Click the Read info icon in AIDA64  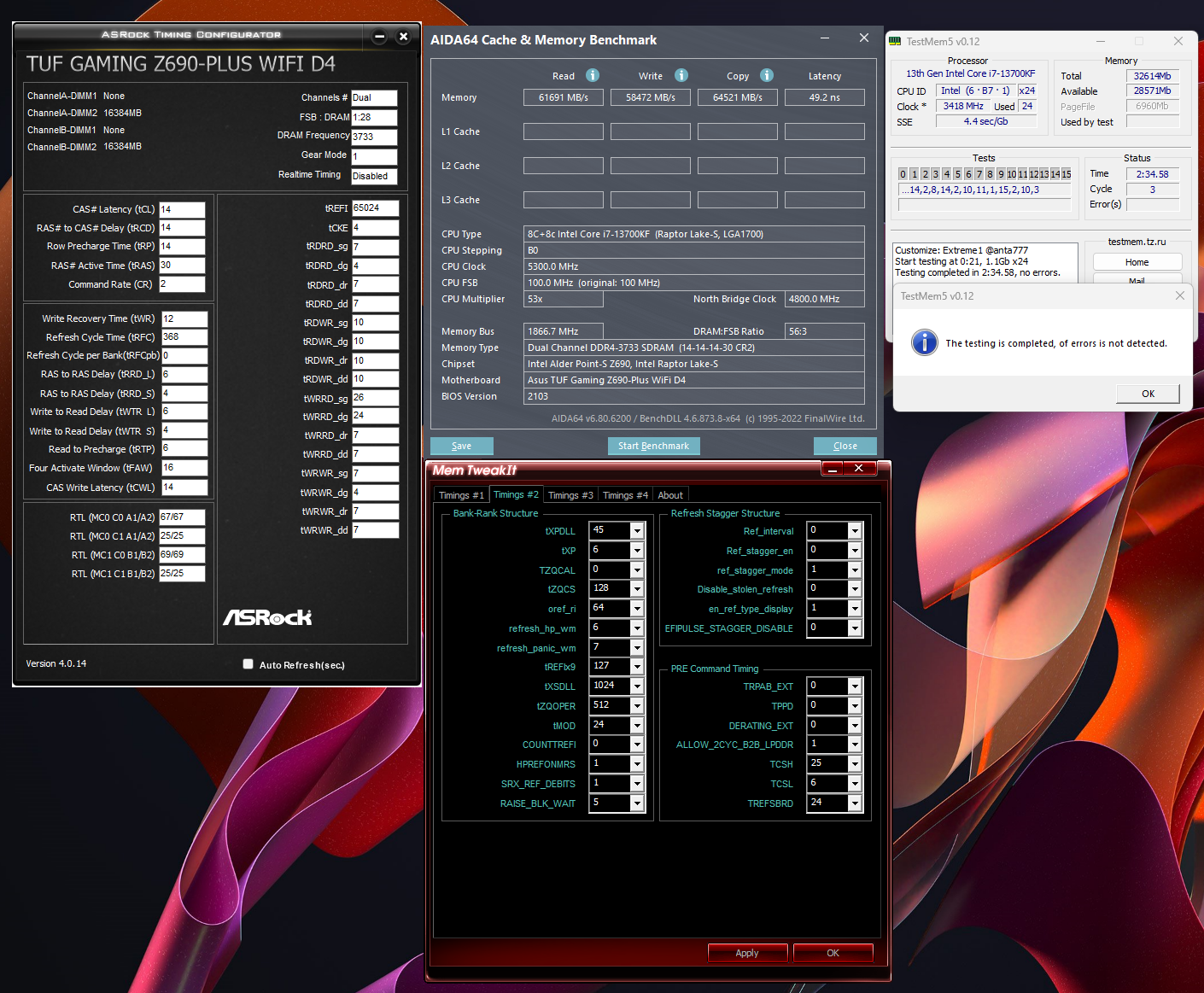[593, 75]
